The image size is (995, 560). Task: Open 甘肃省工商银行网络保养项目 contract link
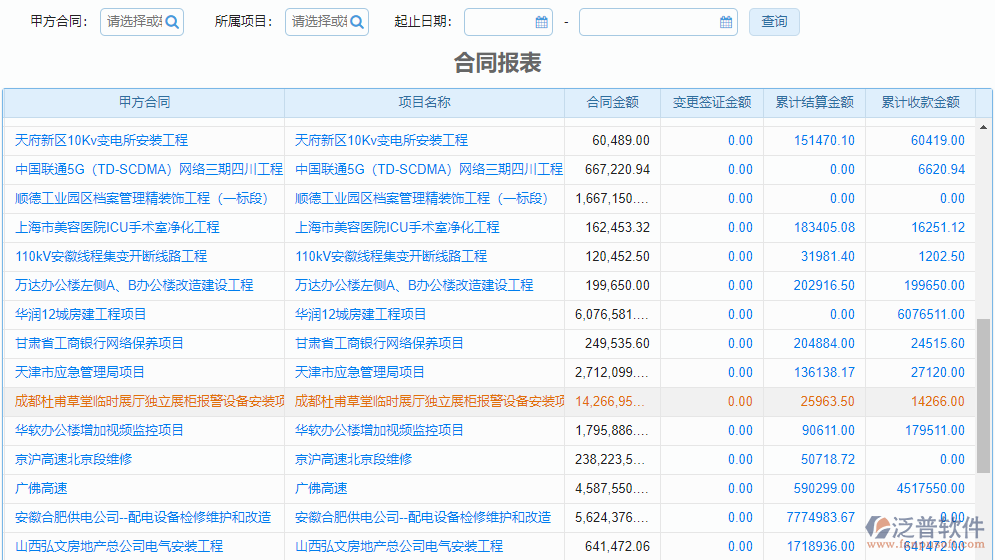[99, 343]
